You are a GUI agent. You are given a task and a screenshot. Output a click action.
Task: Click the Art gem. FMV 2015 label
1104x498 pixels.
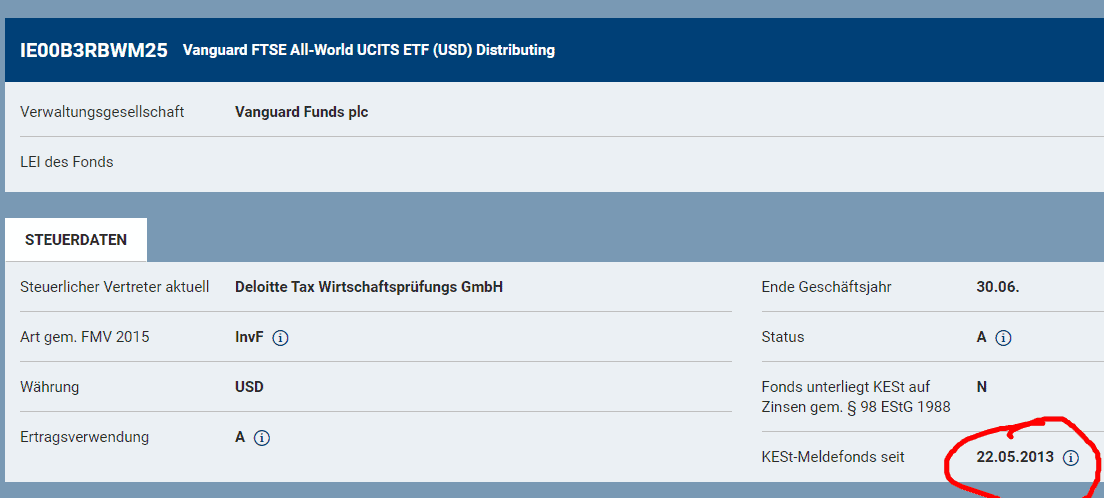(85, 337)
